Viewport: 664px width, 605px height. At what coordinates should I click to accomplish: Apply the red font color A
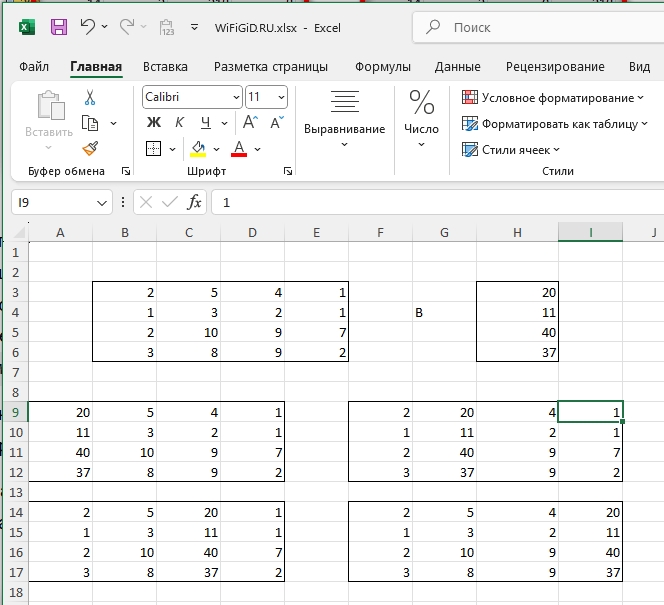239,149
